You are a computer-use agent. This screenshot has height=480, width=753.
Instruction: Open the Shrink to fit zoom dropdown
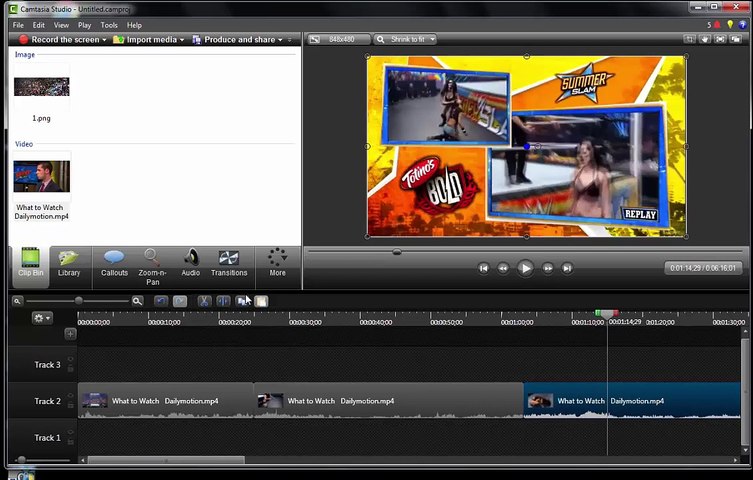[x=405, y=39]
